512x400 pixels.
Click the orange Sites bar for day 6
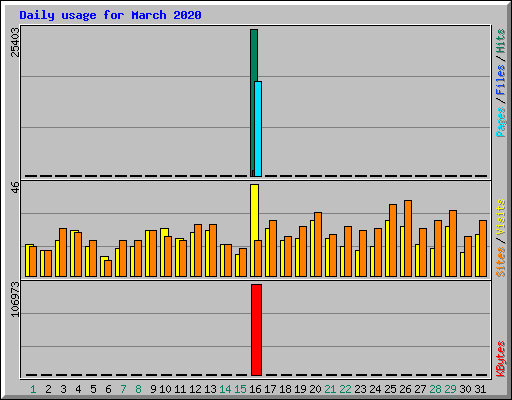coord(108,268)
